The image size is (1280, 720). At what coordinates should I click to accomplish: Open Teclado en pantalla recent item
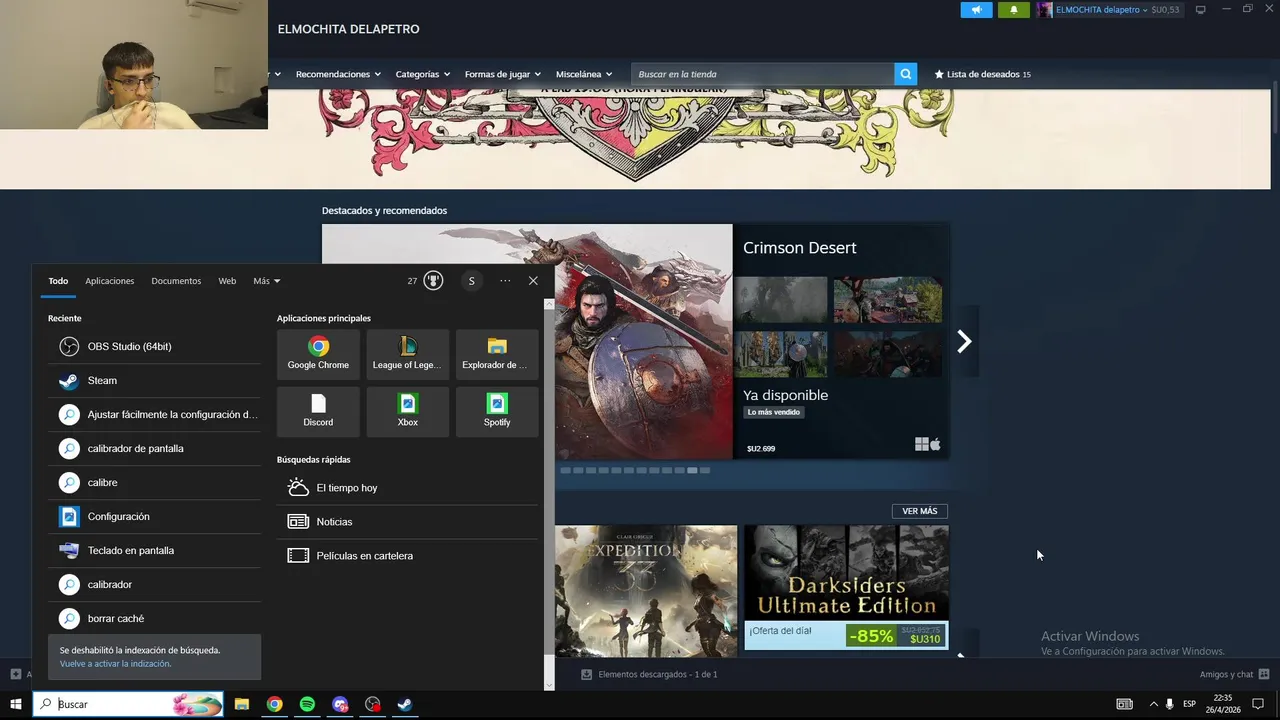point(154,551)
